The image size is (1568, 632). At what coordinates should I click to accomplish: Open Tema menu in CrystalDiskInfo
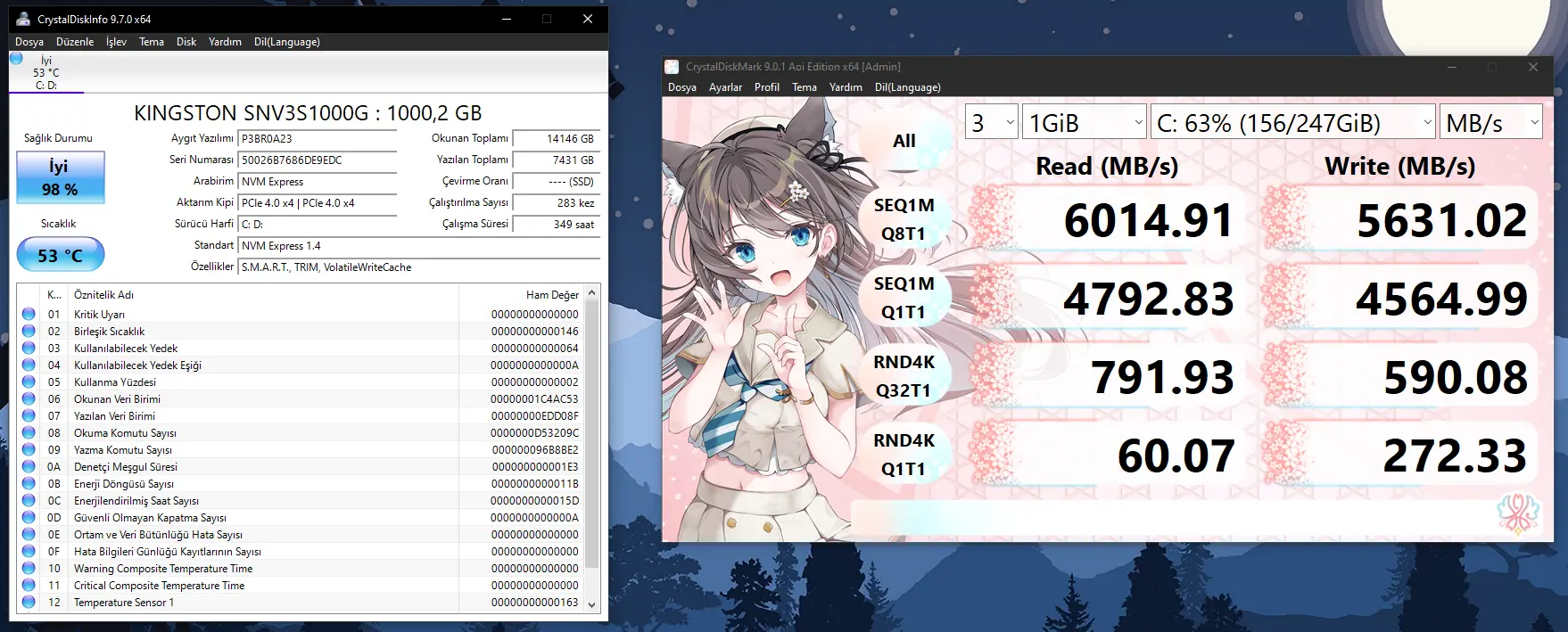152,42
